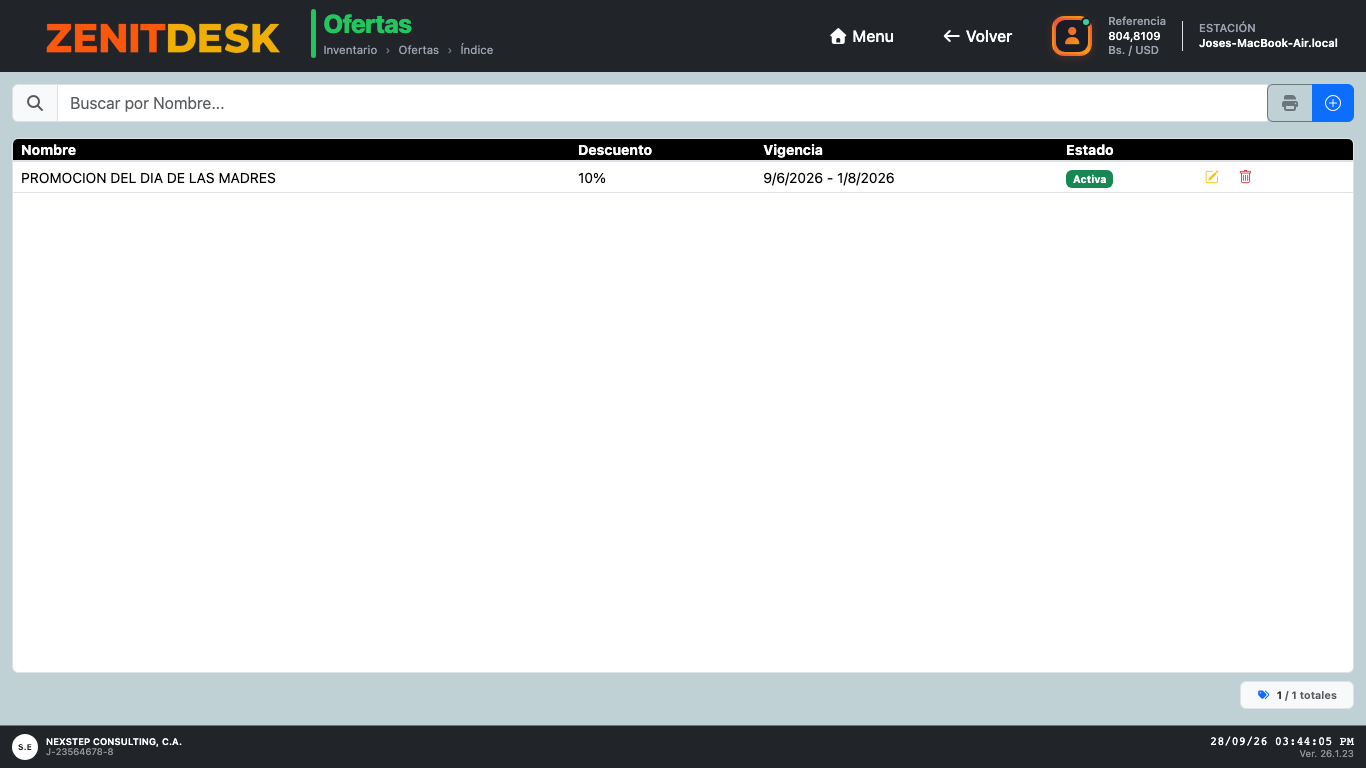1366x768 pixels.
Task: Click the ZENITDESK logo
Action: (x=163, y=37)
